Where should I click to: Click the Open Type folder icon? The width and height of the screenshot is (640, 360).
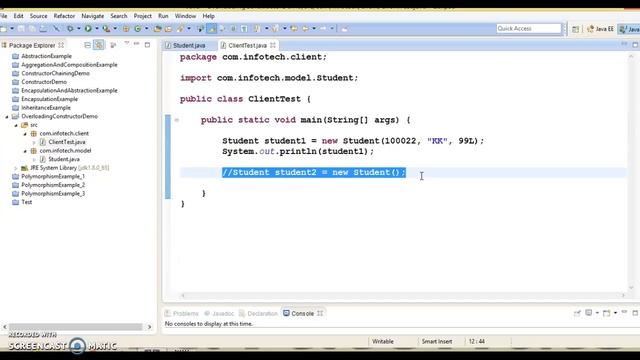point(158,29)
